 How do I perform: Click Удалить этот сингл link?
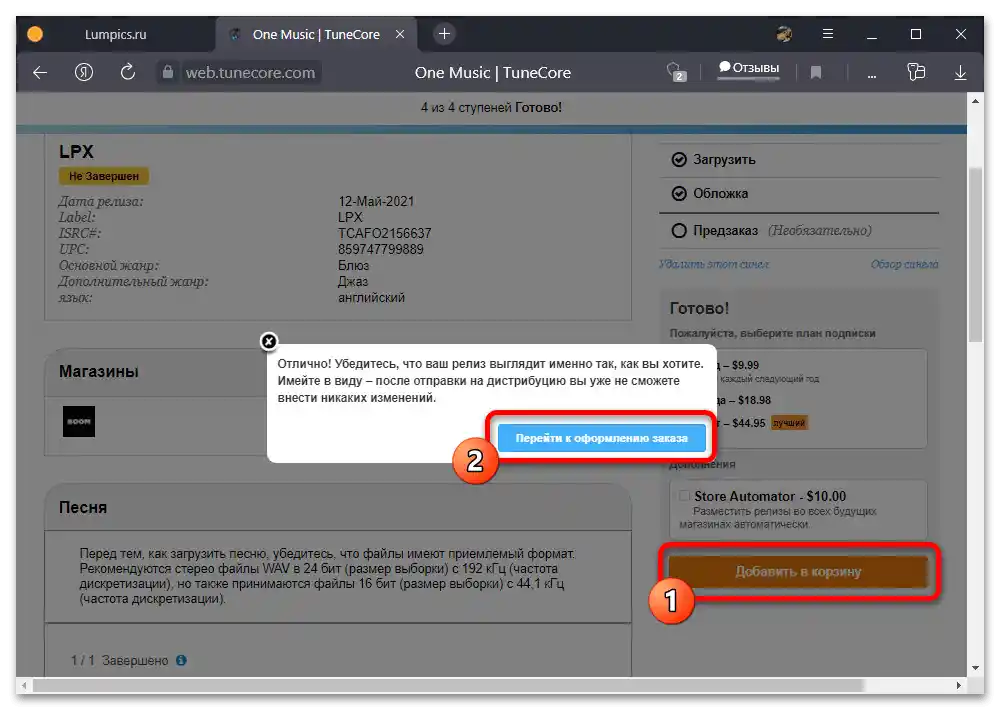[714, 264]
